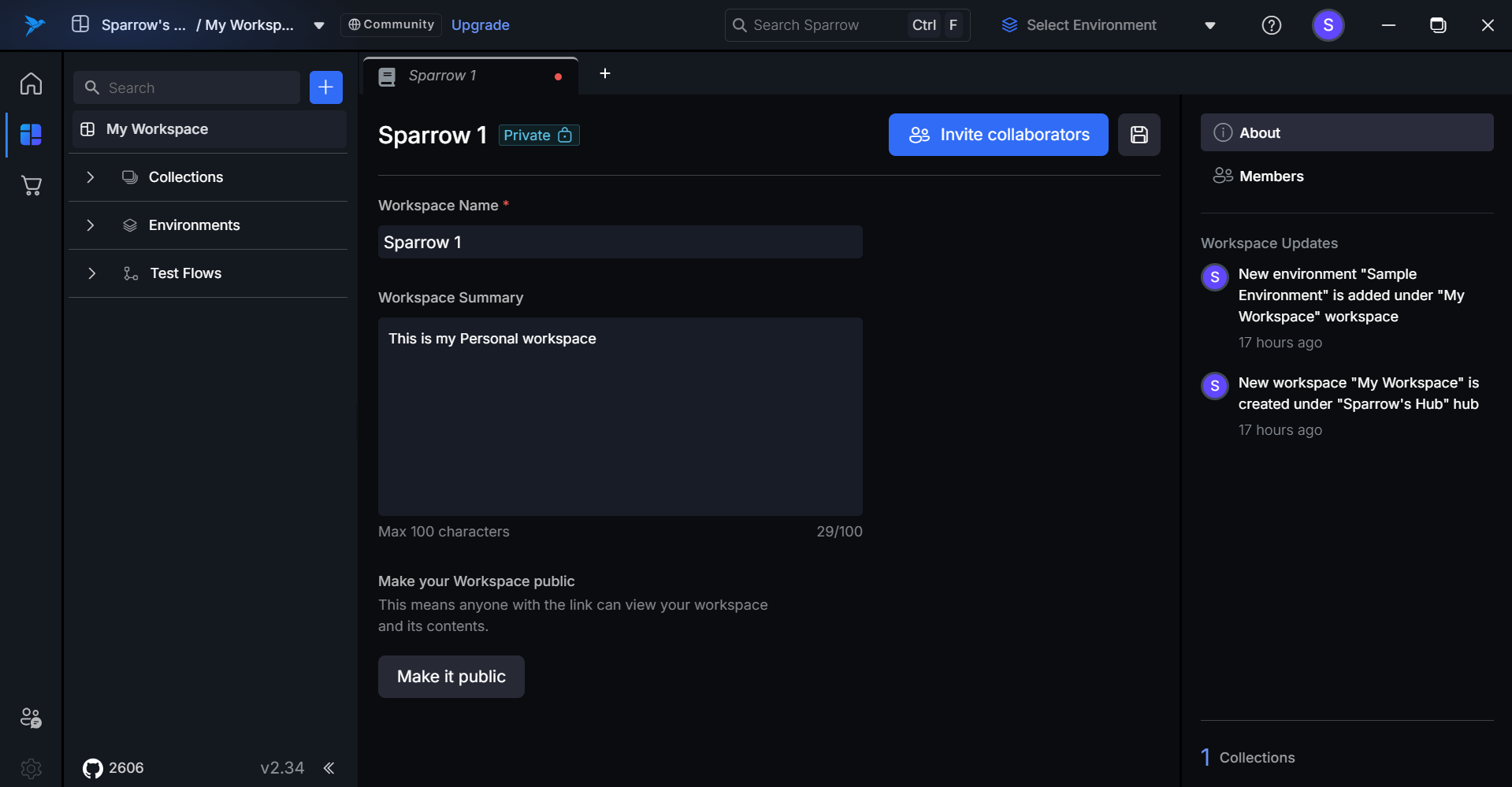Viewport: 1512px width, 787px height.
Task: Collapse the sidebar with double chevron
Action: [x=329, y=768]
